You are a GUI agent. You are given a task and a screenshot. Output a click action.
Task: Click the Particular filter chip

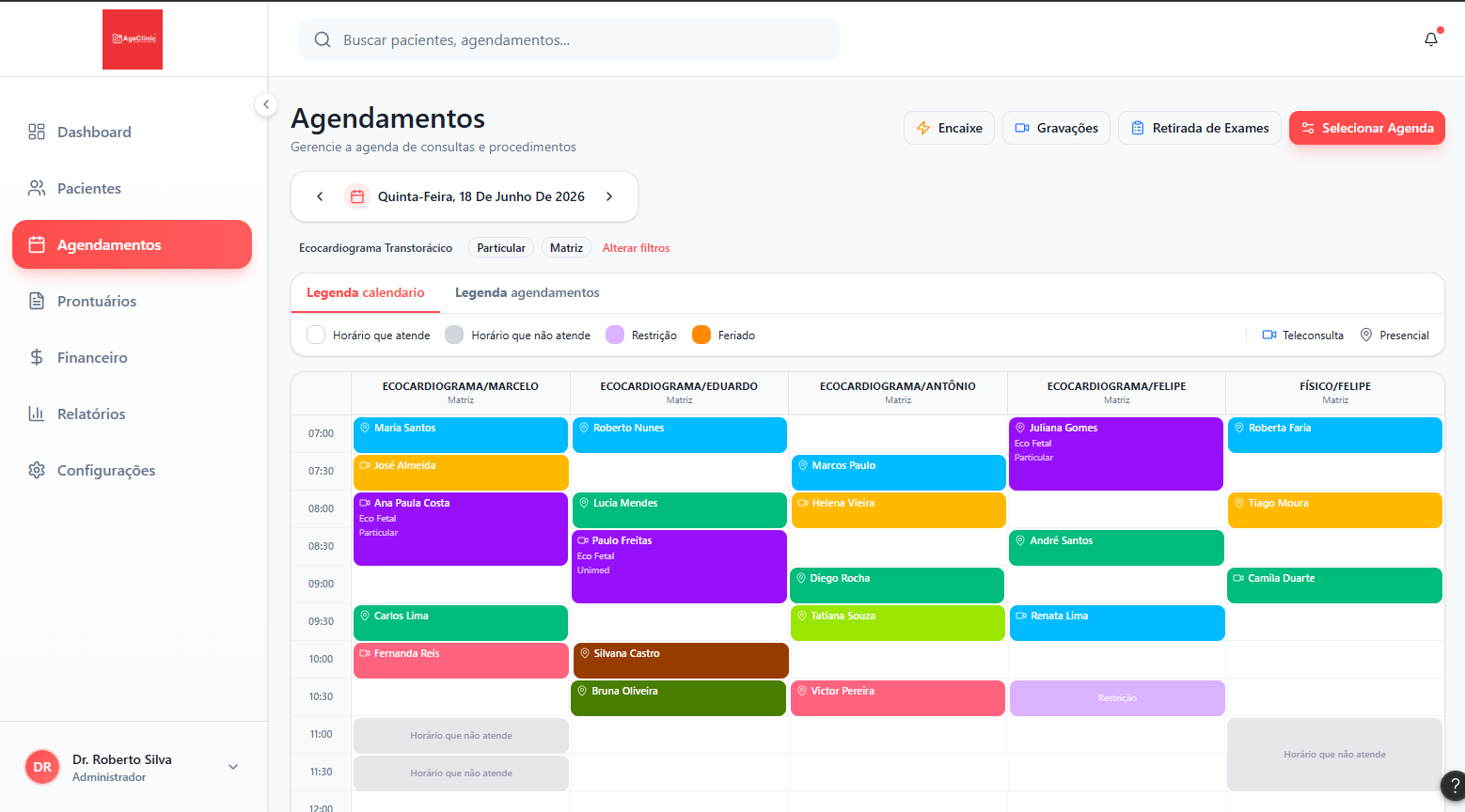click(x=501, y=248)
